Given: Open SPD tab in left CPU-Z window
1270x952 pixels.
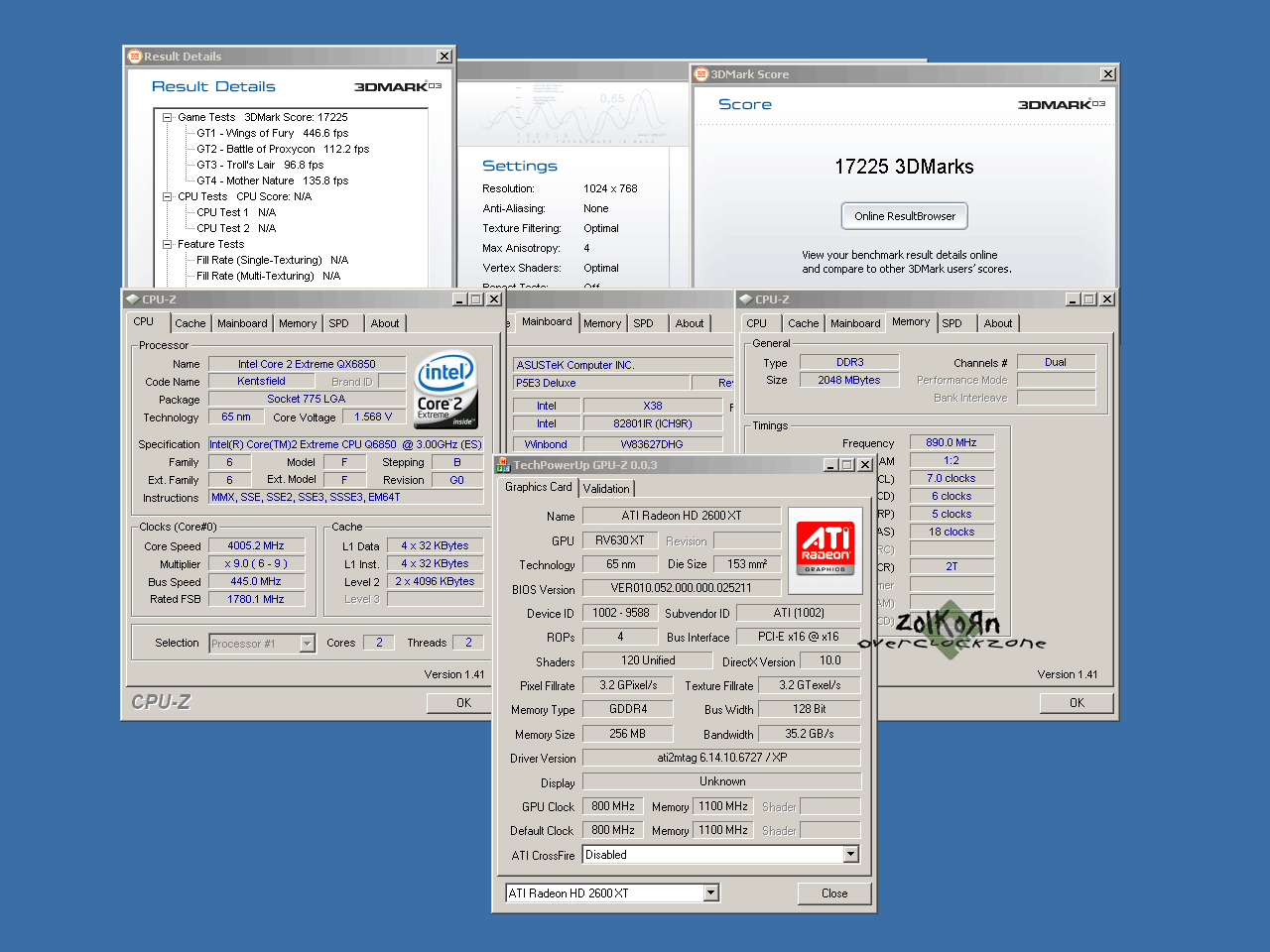Looking at the screenshot, I should [339, 323].
